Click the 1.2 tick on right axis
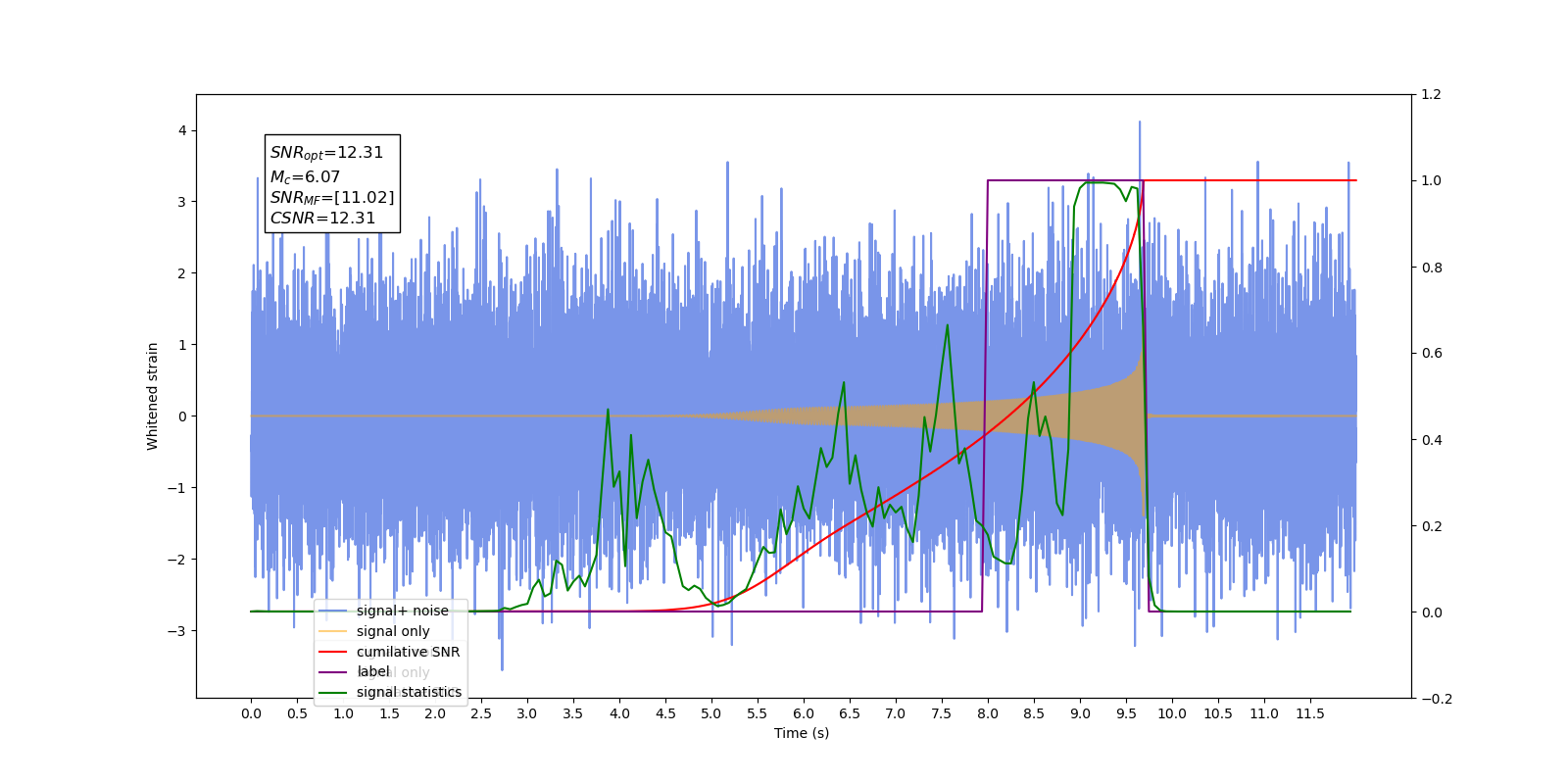Viewport: 1568px width, 784px height. click(1431, 95)
